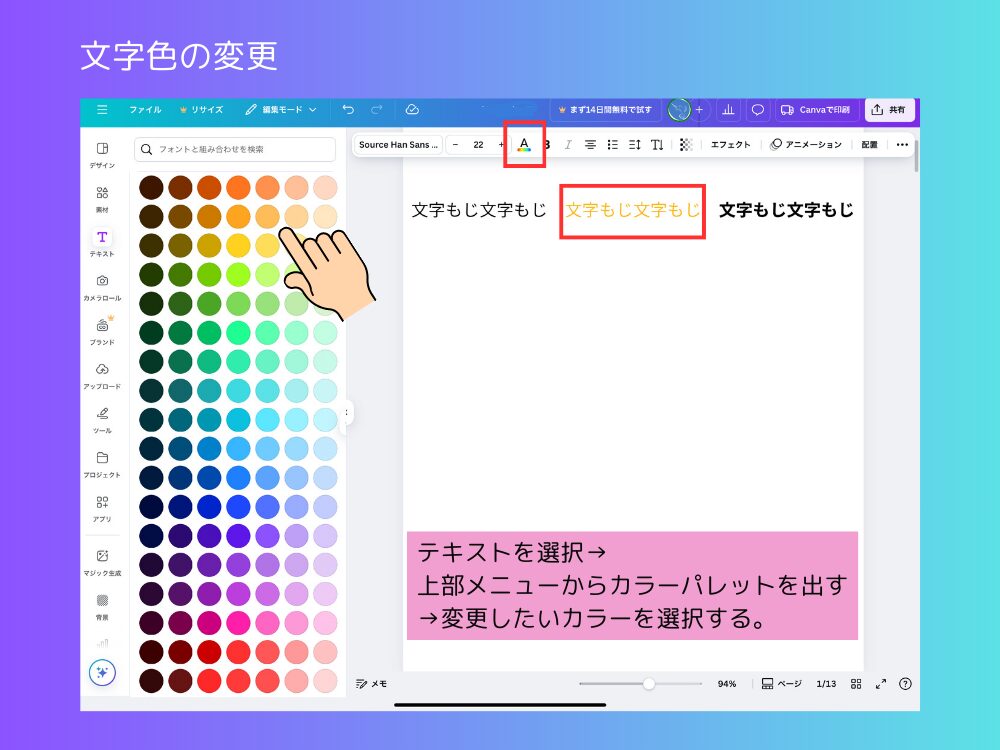Open the comments bubble icon in the header

click(x=757, y=110)
